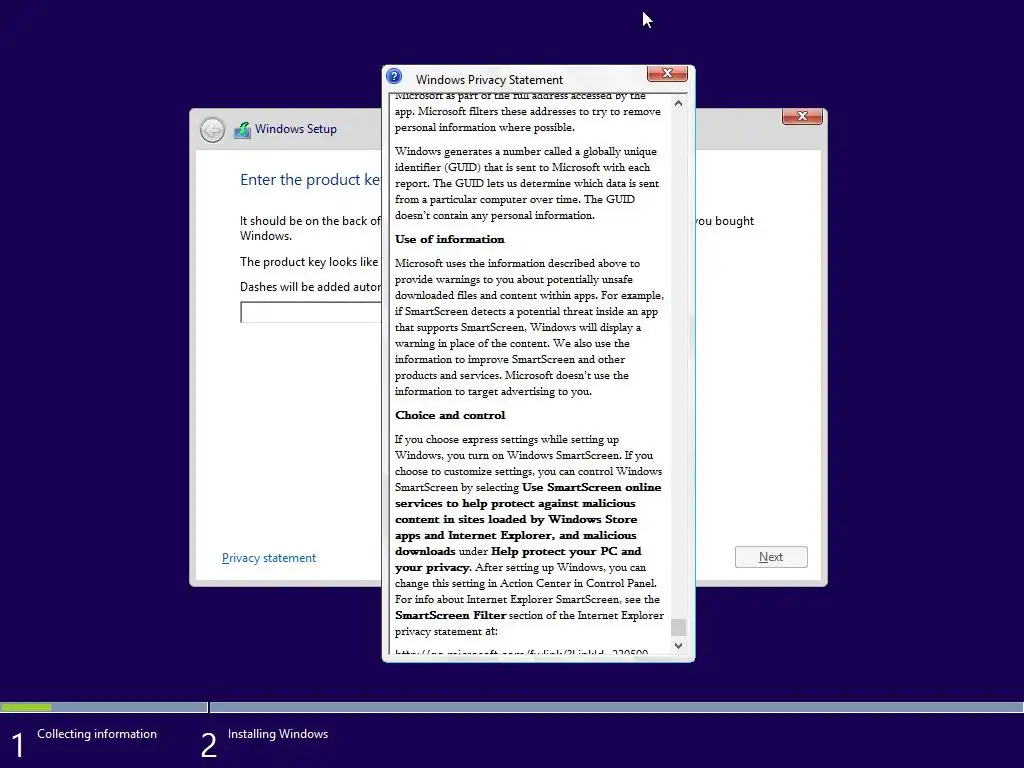
Task: Click the bold 'Help protect your PC and' text
Action: point(566,551)
